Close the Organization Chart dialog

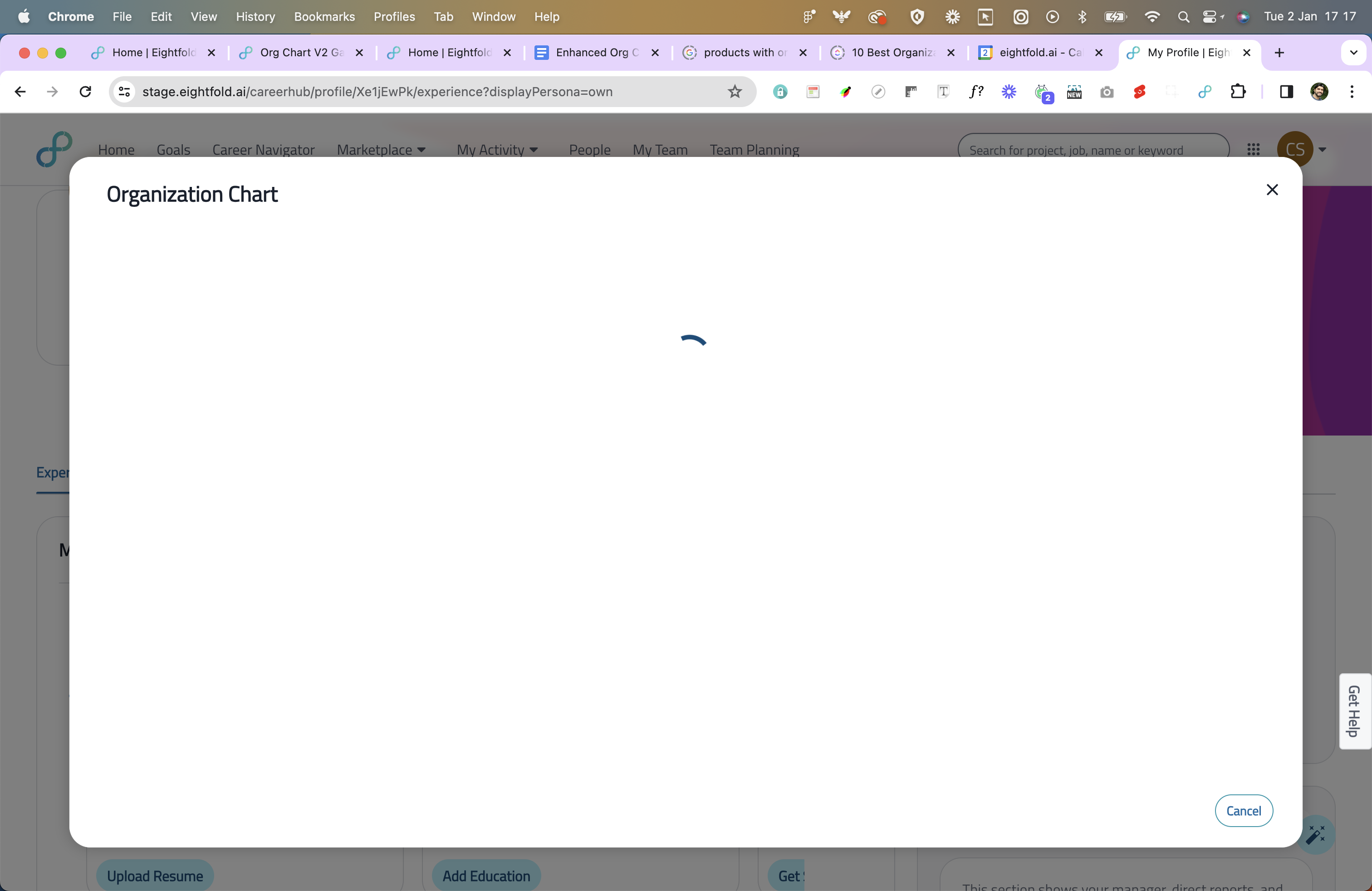[x=1272, y=190]
